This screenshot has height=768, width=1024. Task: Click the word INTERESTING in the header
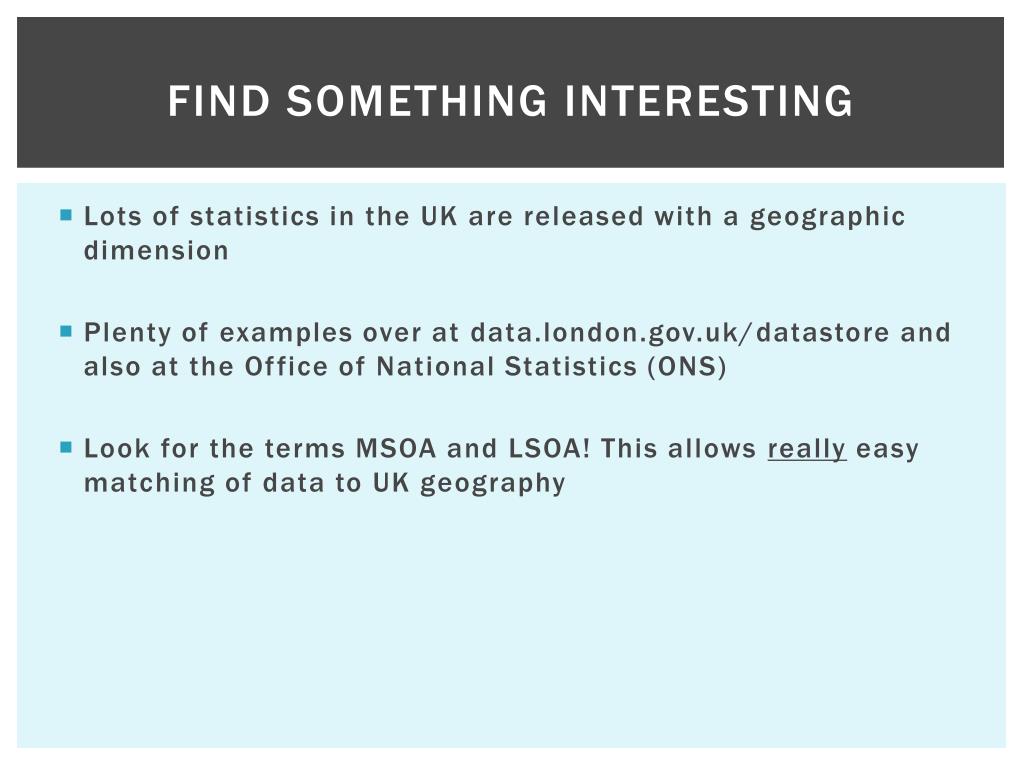tap(709, 101)
